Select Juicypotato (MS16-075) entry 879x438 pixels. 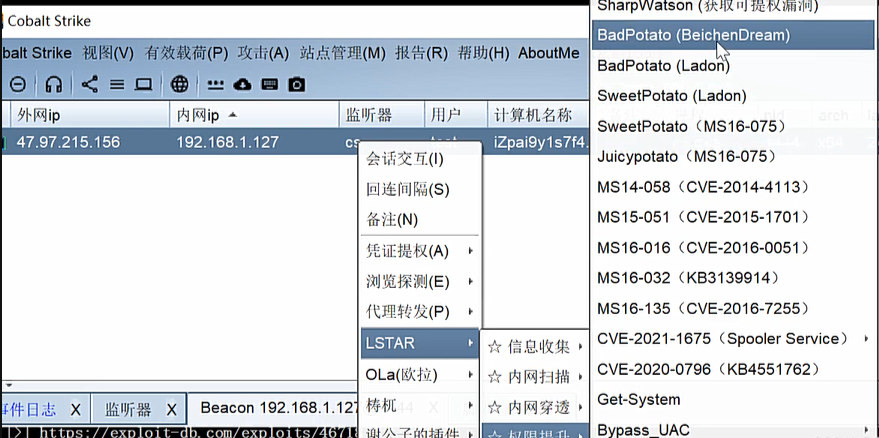(734, 156)
